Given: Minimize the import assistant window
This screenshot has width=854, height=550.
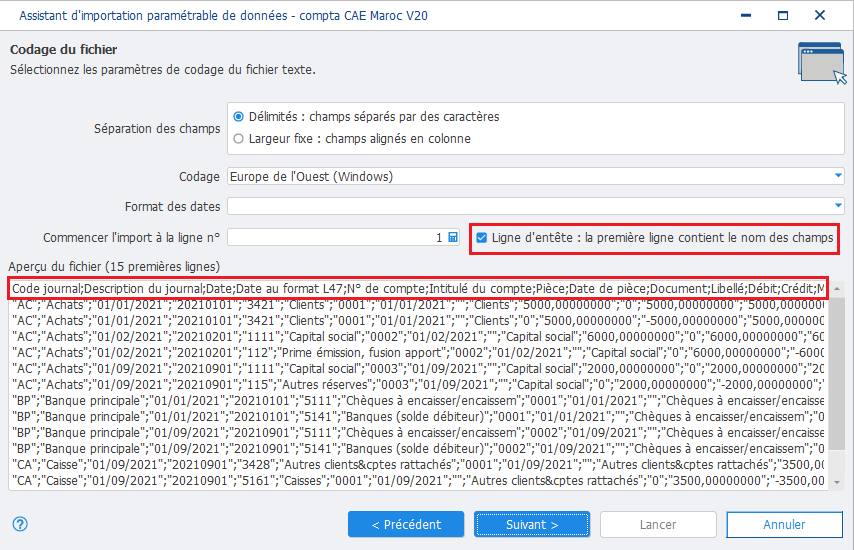Looking at the screenshot, I should pos(746,15).
